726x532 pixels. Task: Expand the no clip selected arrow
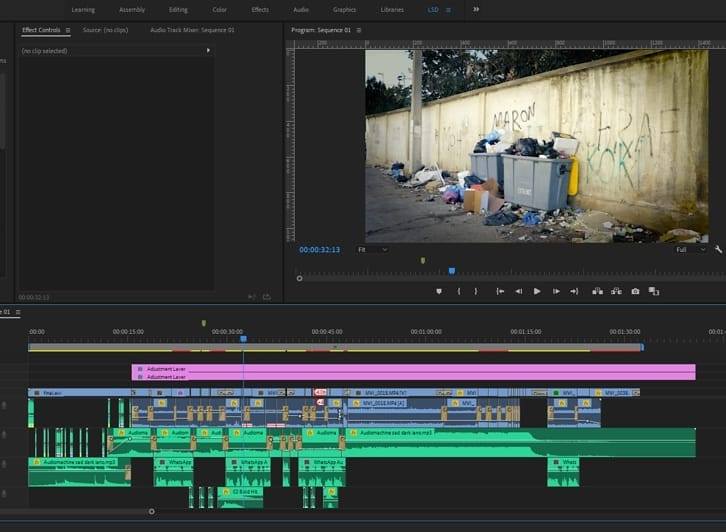(x=208, y=50)
